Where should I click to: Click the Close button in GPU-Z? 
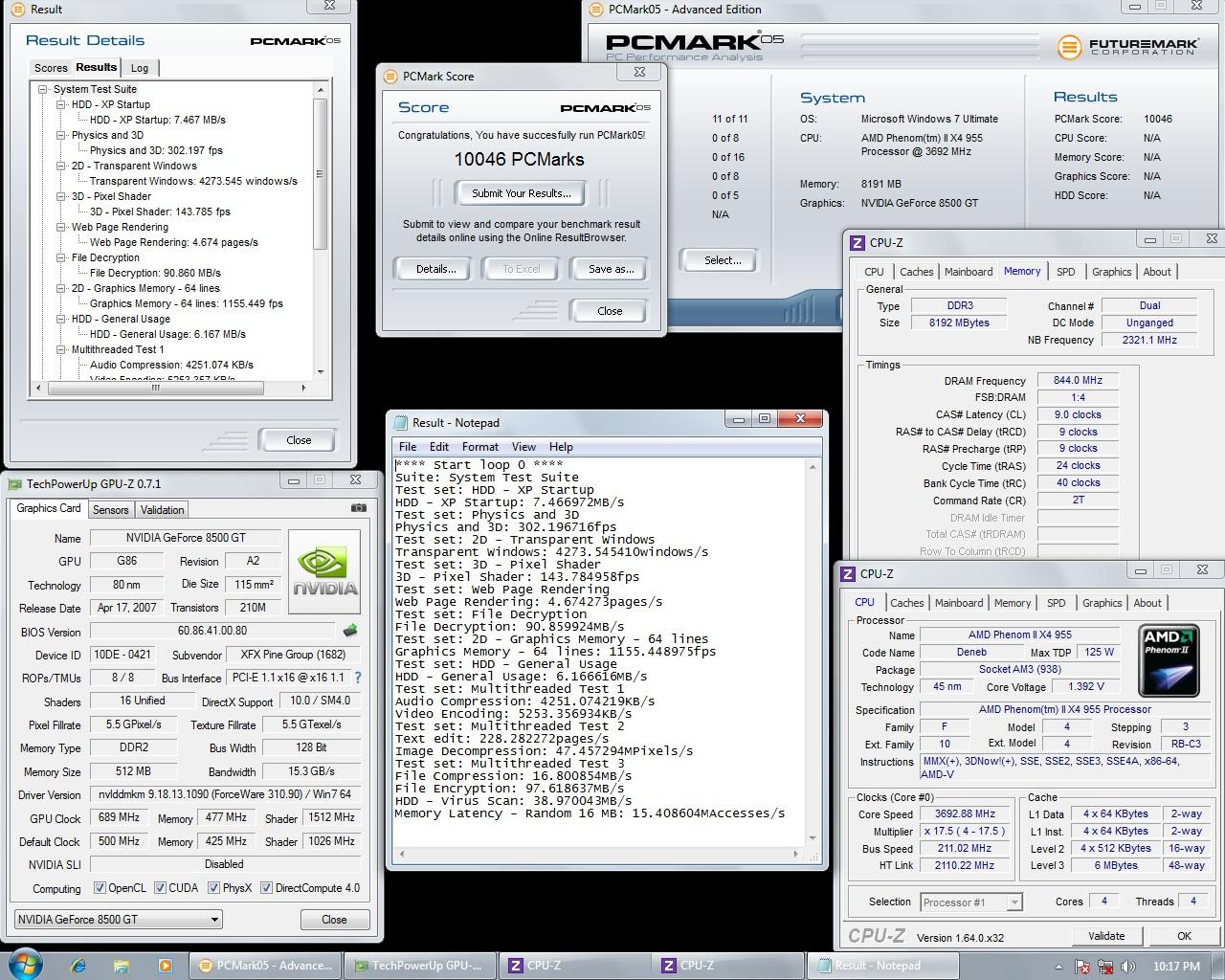point(334,920)
